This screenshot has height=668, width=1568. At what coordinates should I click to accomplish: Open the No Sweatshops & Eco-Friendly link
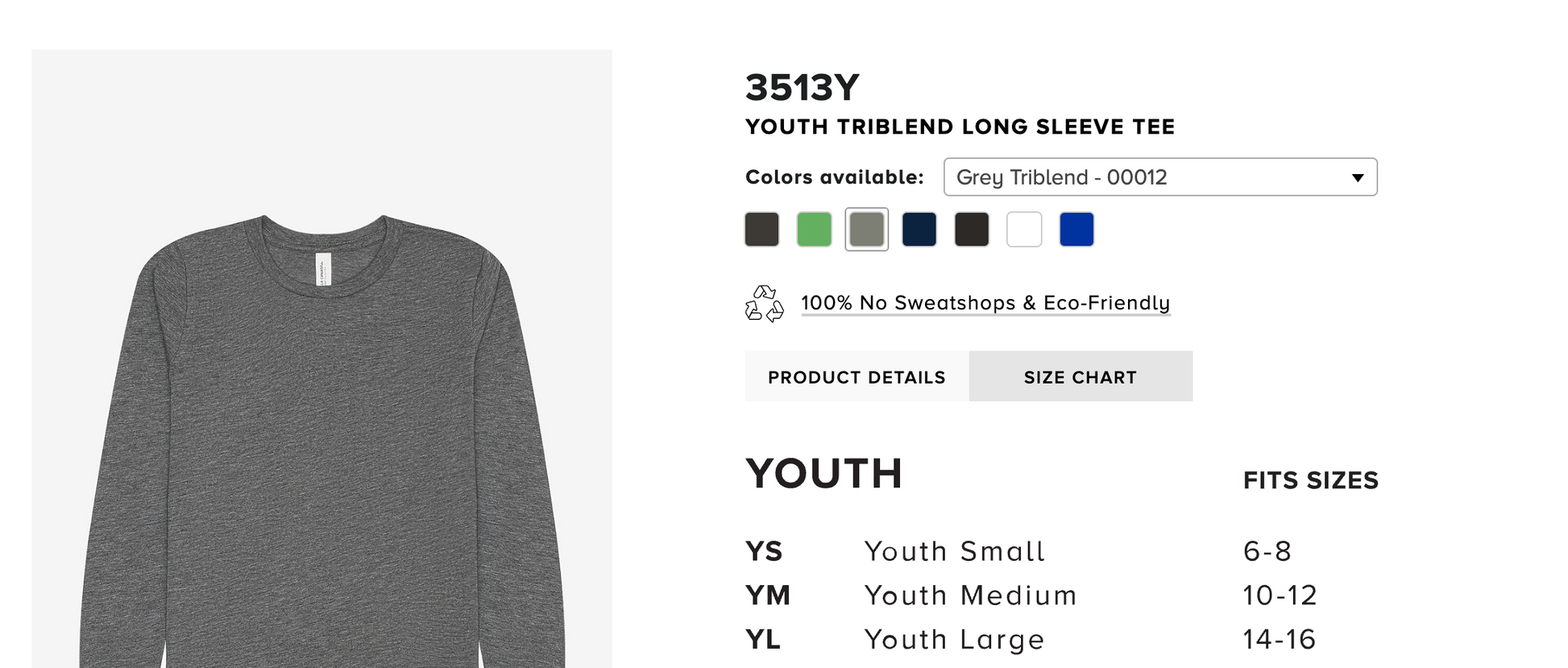(985, 303)
